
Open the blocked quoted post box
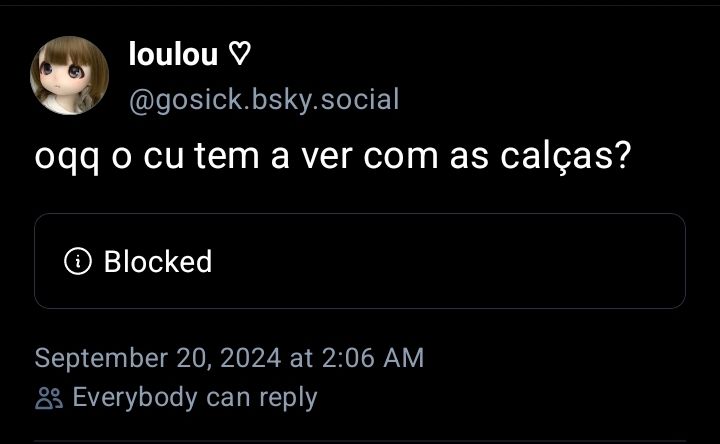tap(360, 261)
